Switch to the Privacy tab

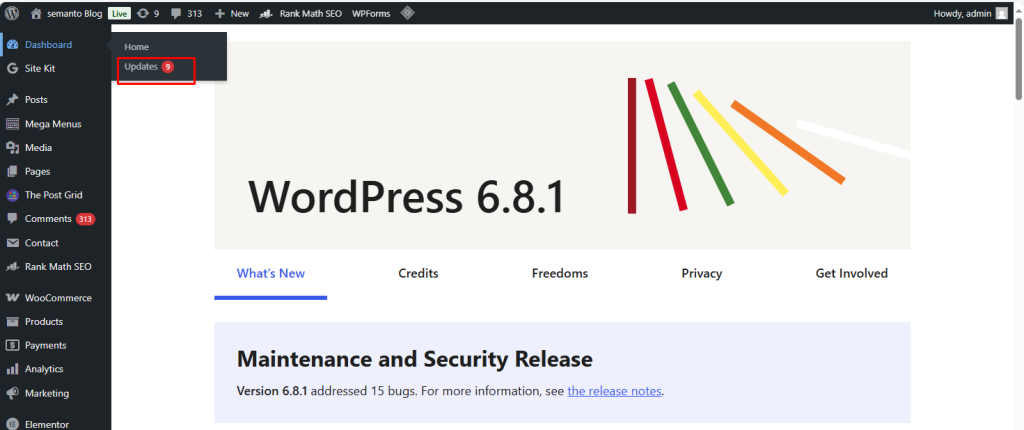coord(701,273)
